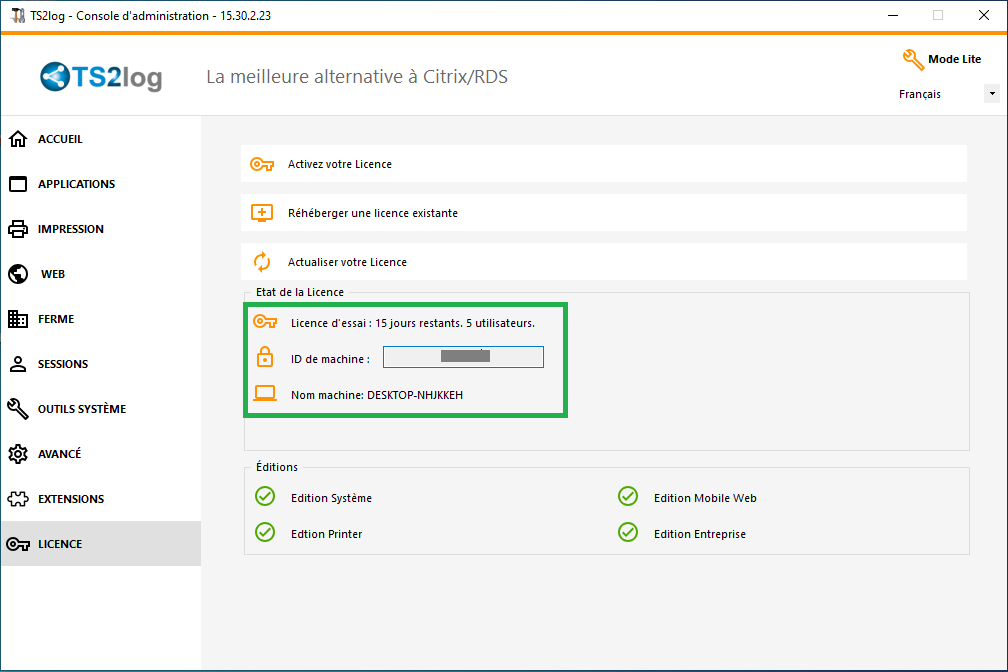This screenshot has height=672, width=1008.
Task: Click the key icon beside LICENCE
Action: coord(18,544)
